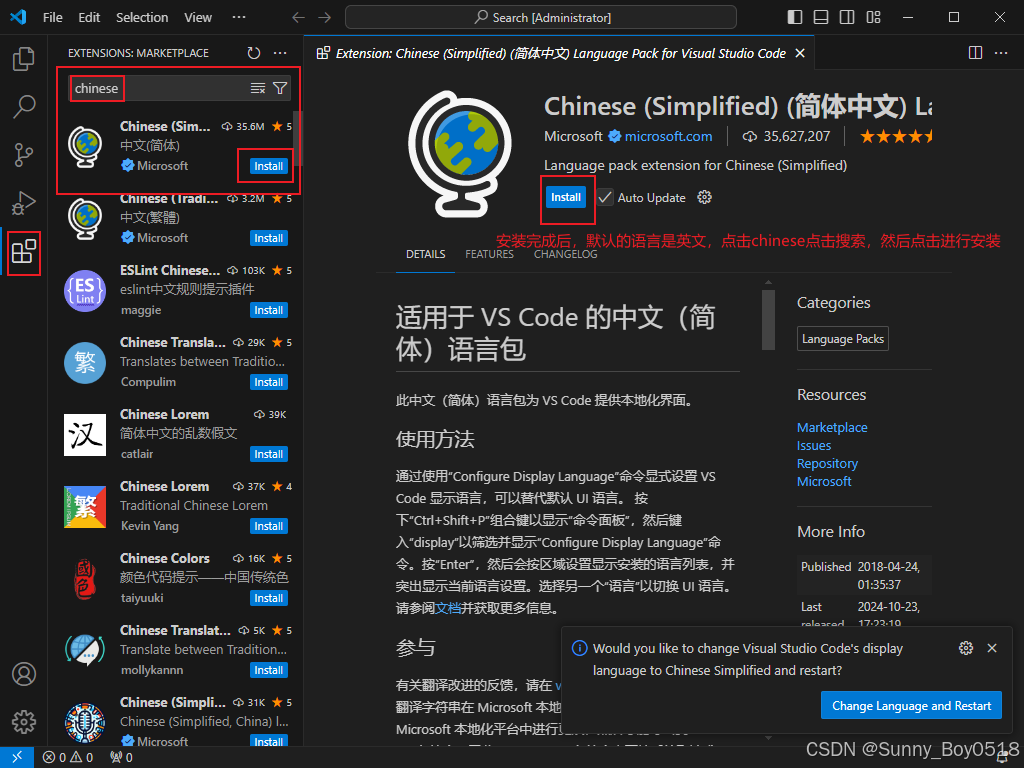Click the extensions list scrollbar
This screenshot has height=768, width=1024.
click(297, 140)
